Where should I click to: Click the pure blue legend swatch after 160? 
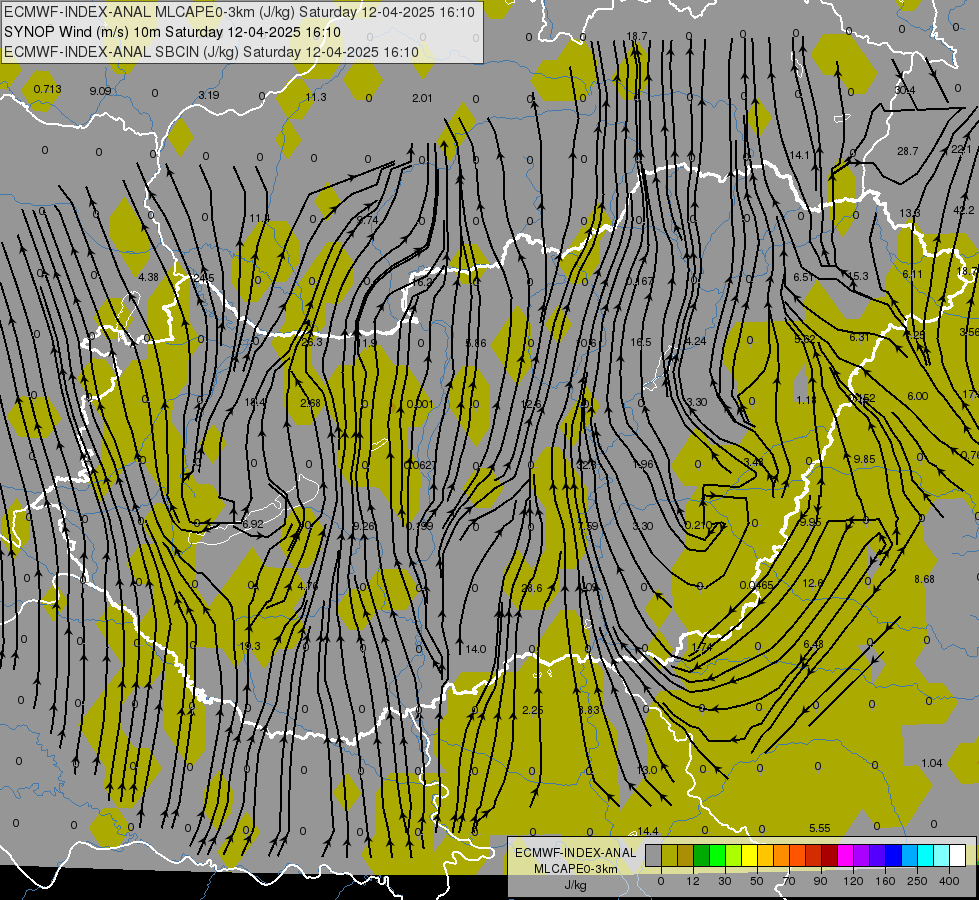pyautogui.click(x=894, y=856)
